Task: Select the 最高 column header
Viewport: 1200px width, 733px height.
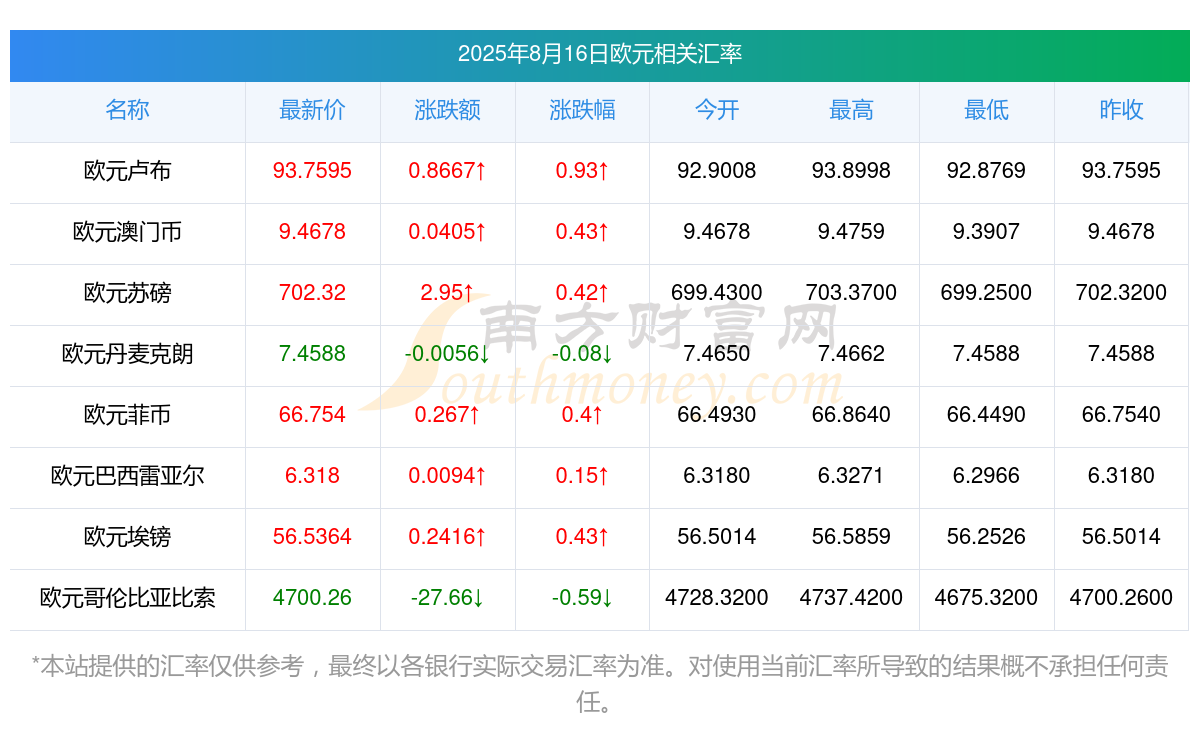Action: 851,110
